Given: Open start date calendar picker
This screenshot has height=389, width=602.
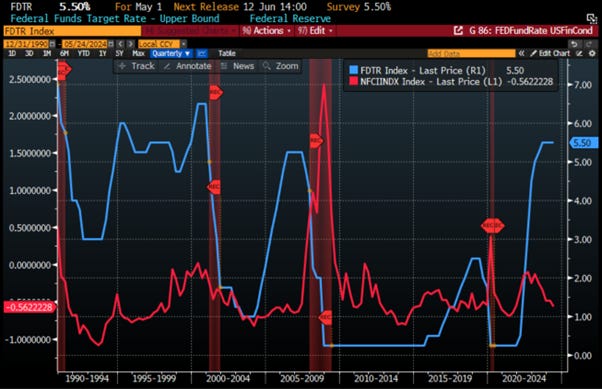Looking at the screenshot, I should 53,44.
